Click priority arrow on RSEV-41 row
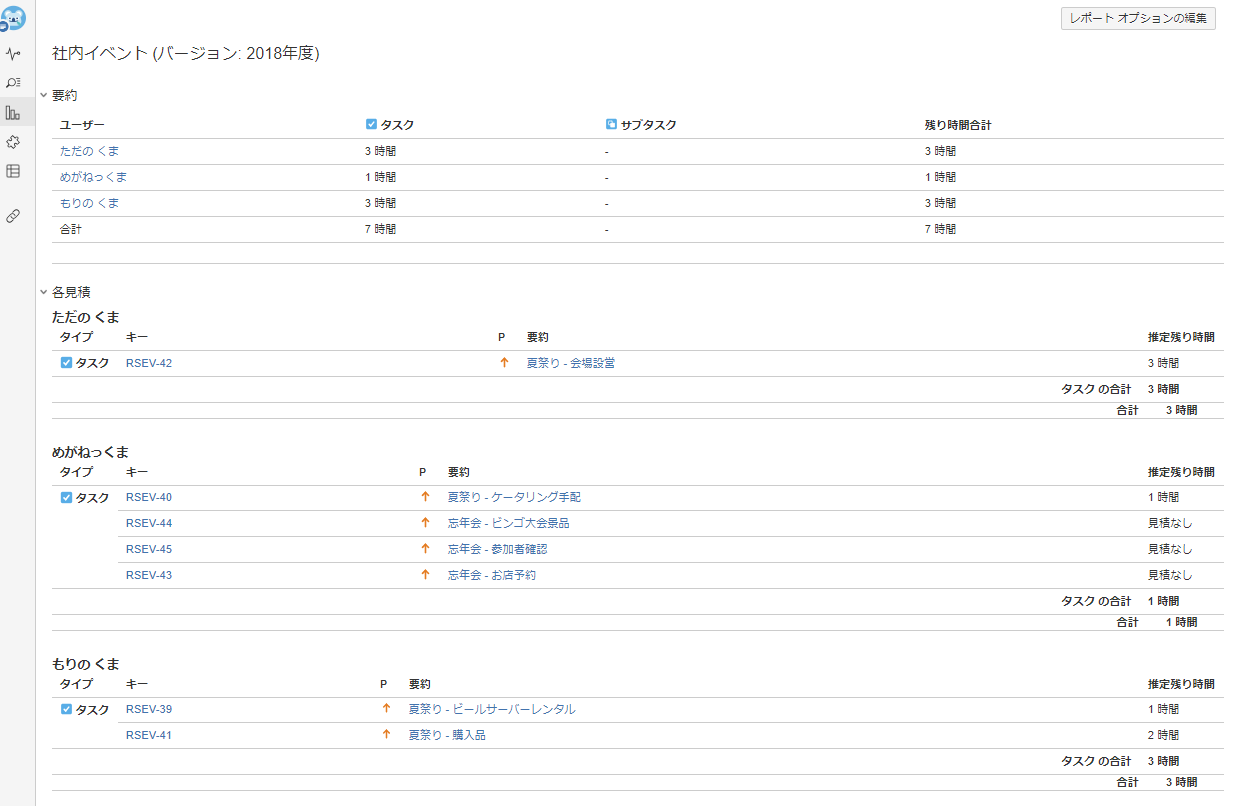This screenshot has height=806, width=1240. tap(386, 735)
